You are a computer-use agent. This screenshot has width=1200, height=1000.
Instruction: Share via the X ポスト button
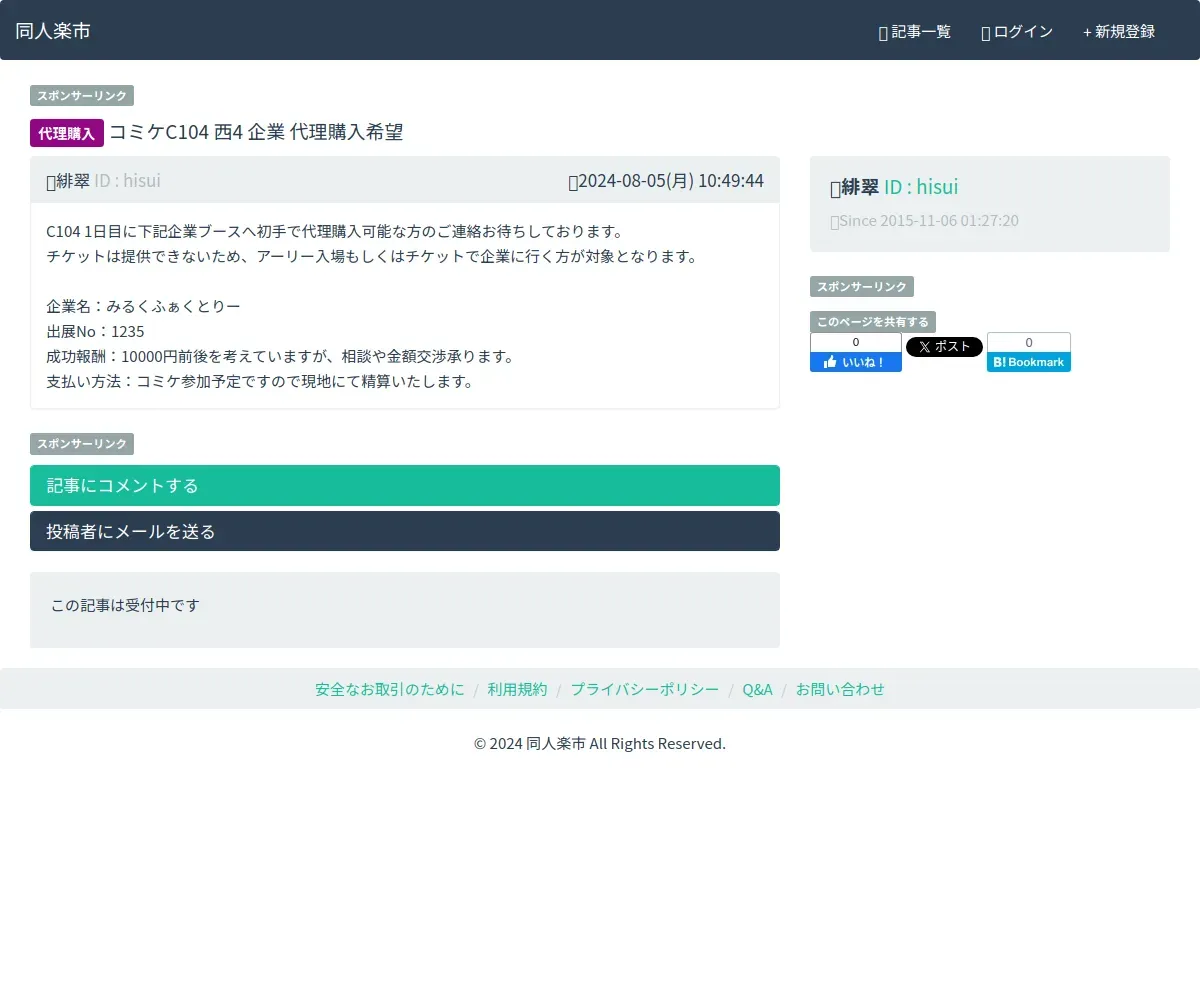[x=944, y=347]
